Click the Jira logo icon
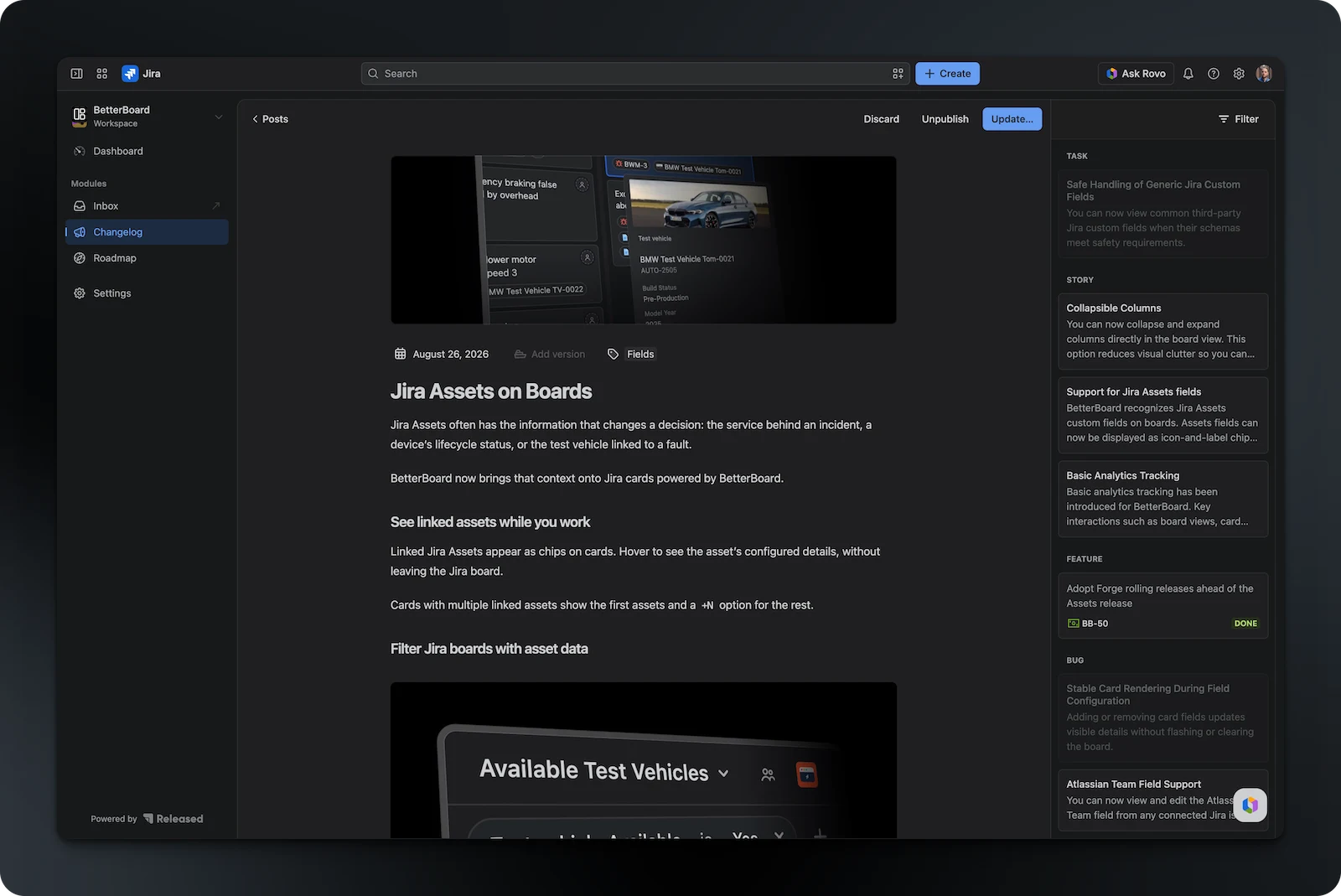Viewport: 1341px width, 896px height. pos(130,74)
